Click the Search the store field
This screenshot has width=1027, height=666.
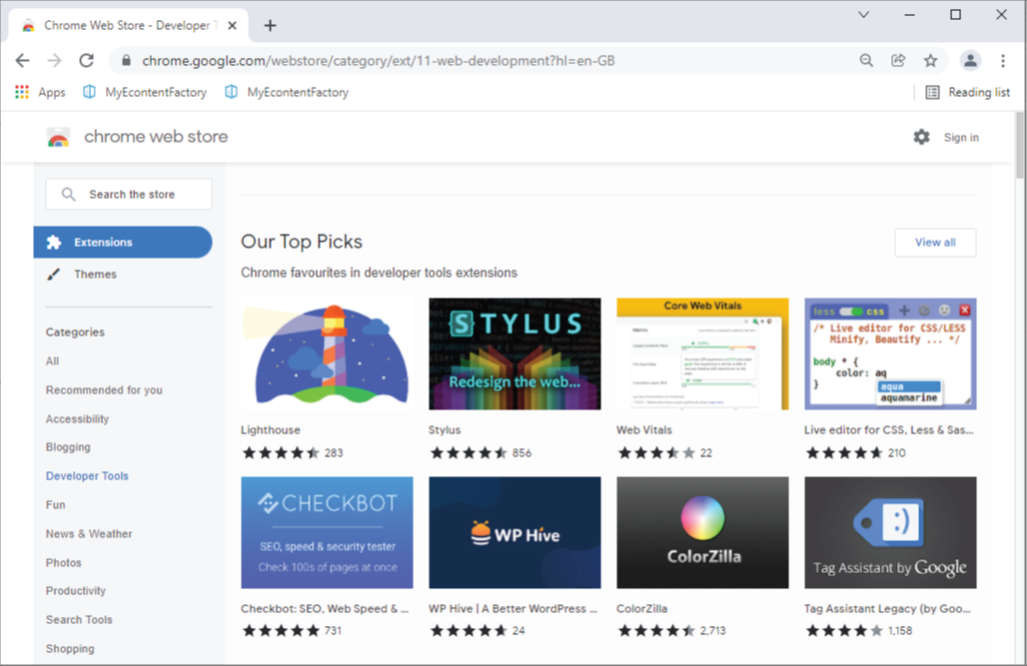(x=129, y=194)
